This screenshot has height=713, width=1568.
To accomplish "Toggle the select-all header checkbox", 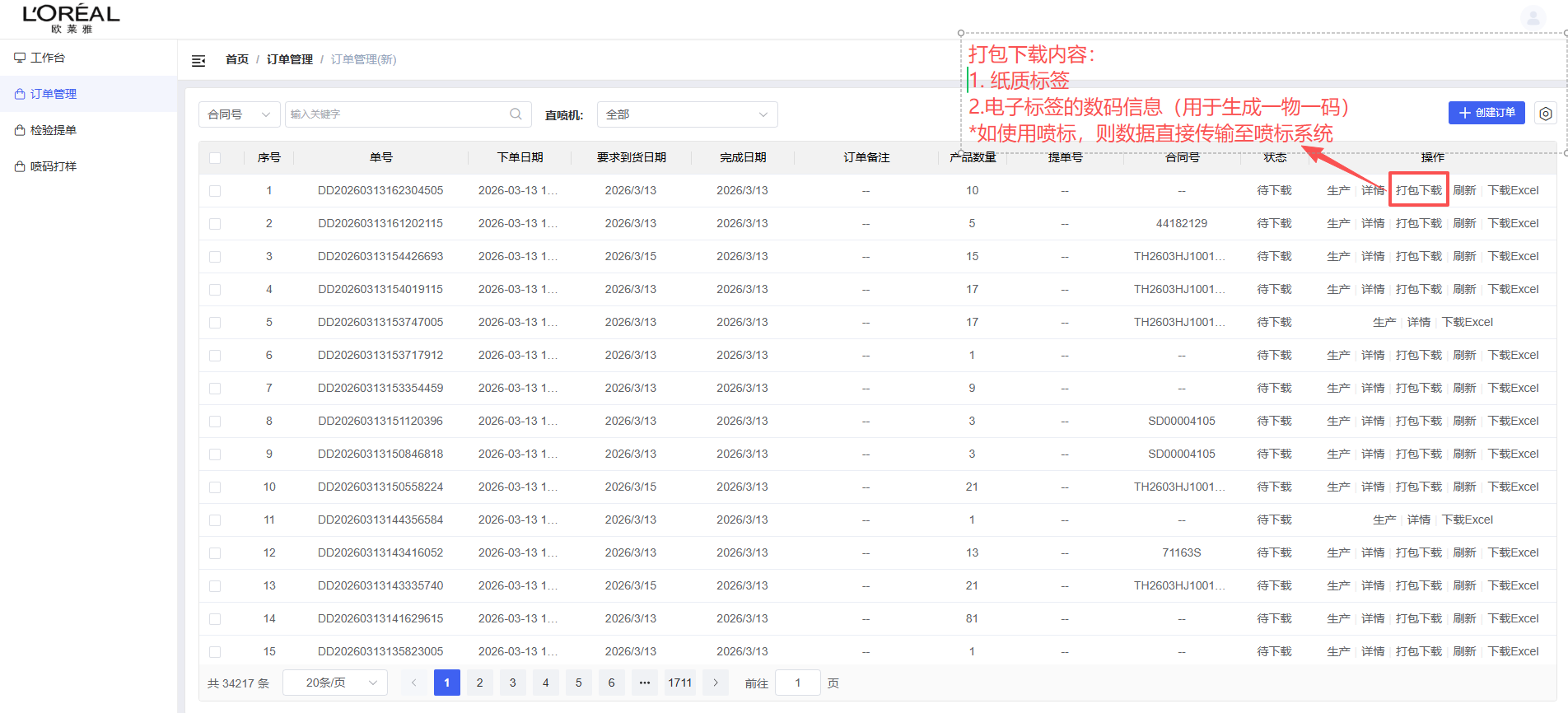I will point(215,158).
